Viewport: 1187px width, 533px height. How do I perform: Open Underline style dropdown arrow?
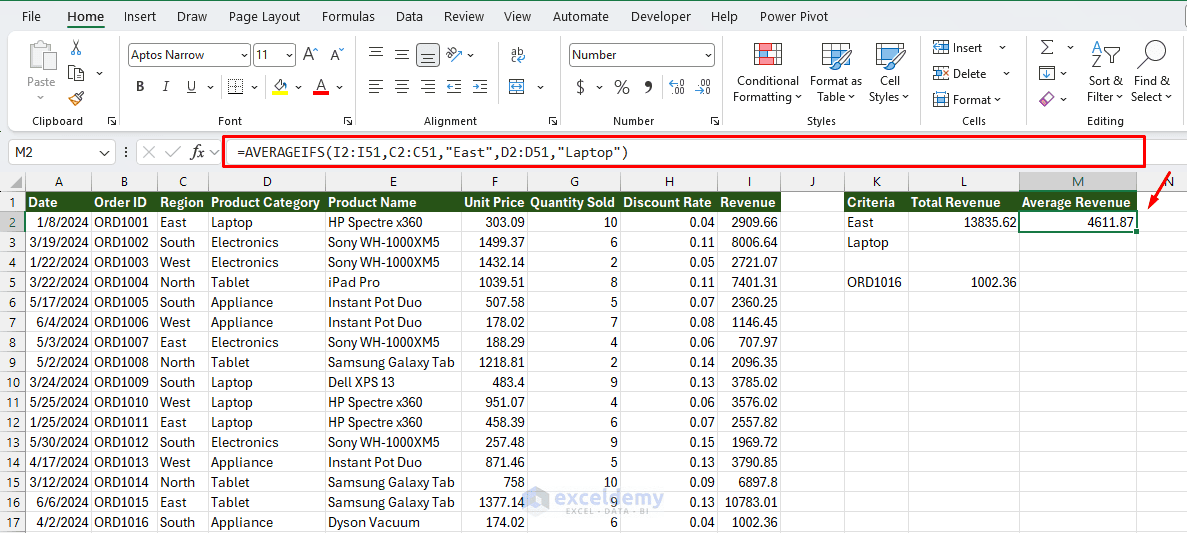209,86
